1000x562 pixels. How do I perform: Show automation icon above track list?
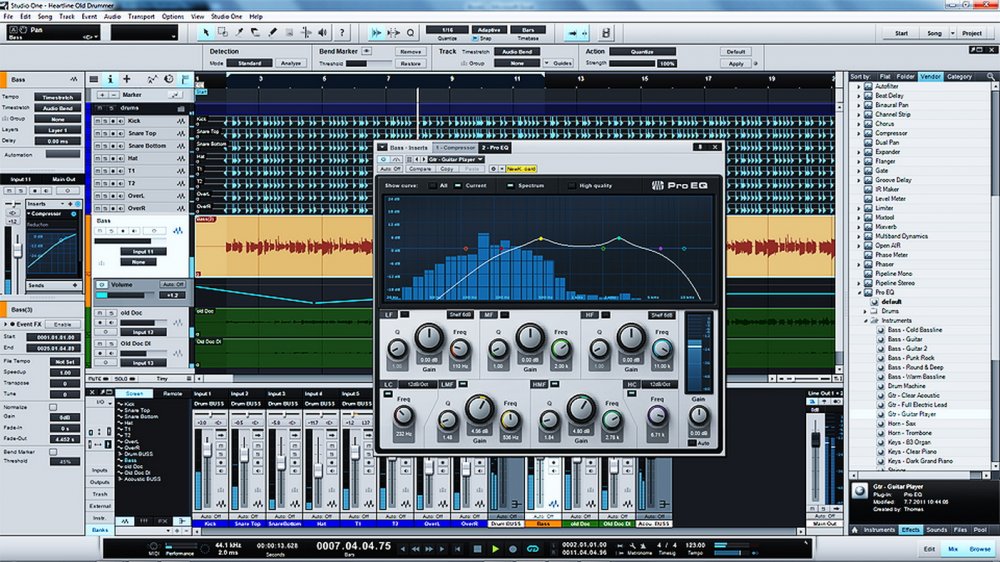point(152,79)
